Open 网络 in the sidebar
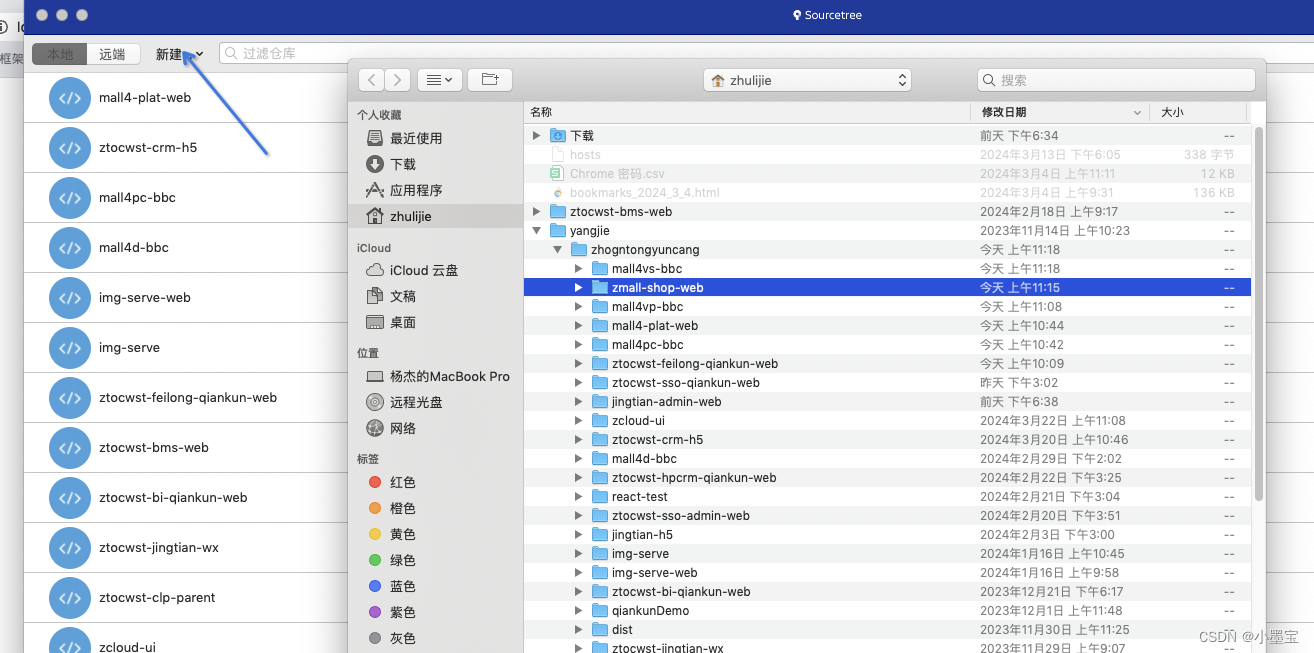Image resolution: width=1314 pixels, height=653 pixels. point(404,428)
